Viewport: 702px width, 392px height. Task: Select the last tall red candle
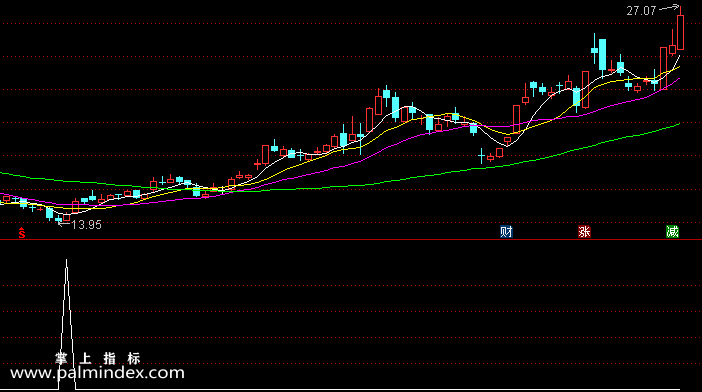(681, 28)
